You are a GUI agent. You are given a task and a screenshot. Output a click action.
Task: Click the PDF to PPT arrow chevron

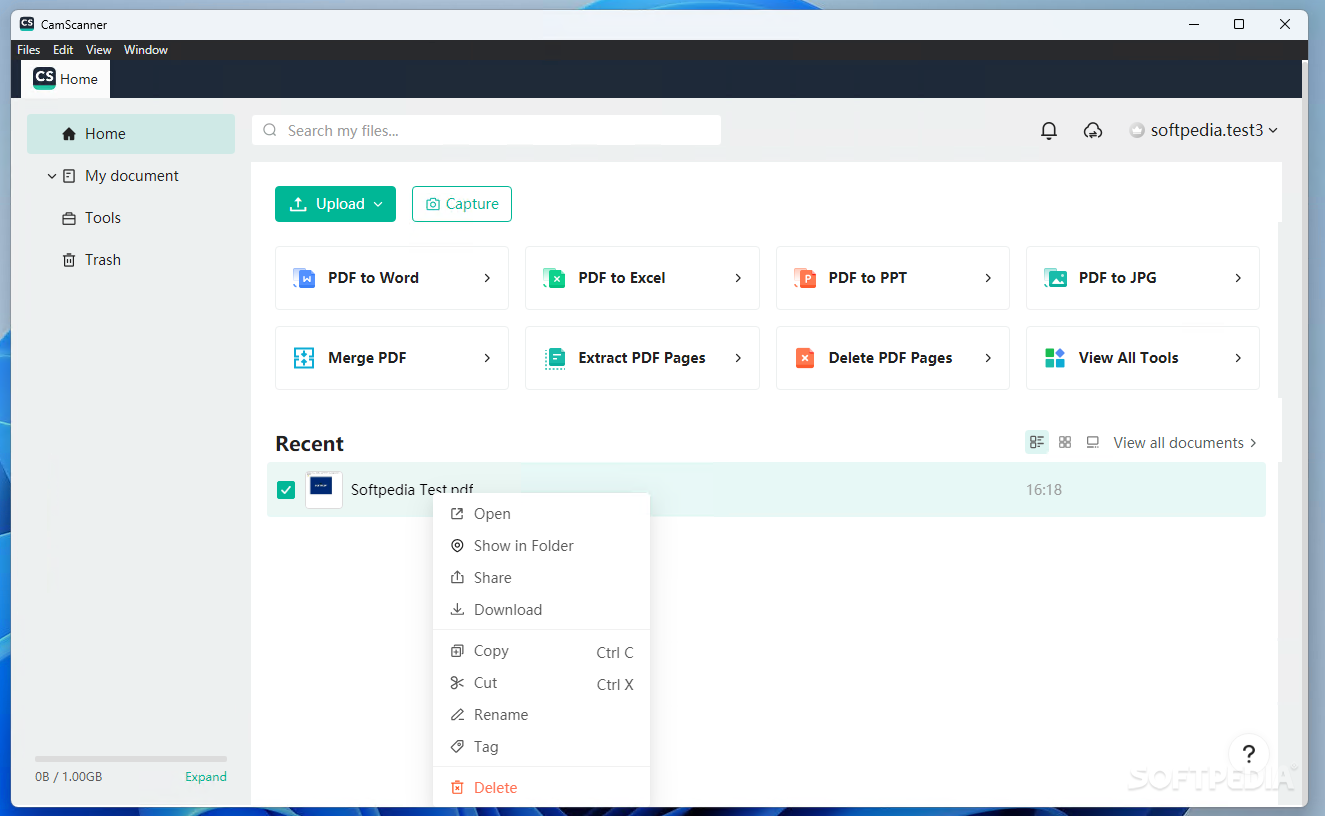pyautogui.click(x=988, y=278)
